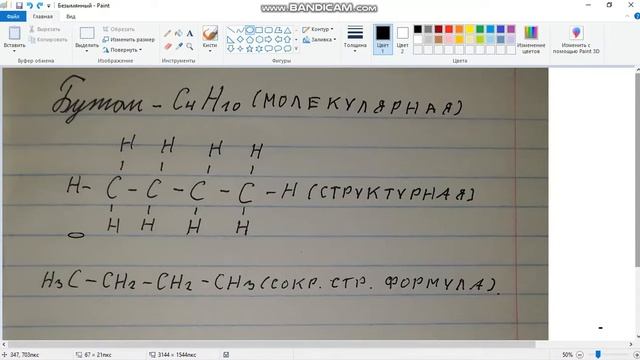Choose the down arrow shape

231,49
